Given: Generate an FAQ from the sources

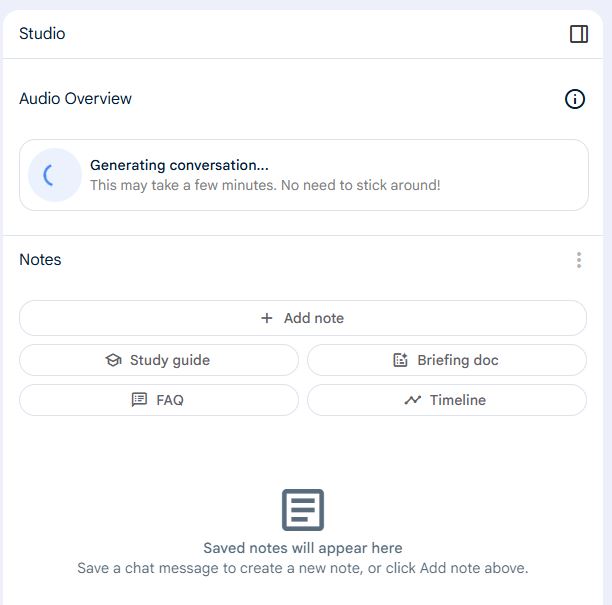Looking at the screenshot, I should coord(159,400).
